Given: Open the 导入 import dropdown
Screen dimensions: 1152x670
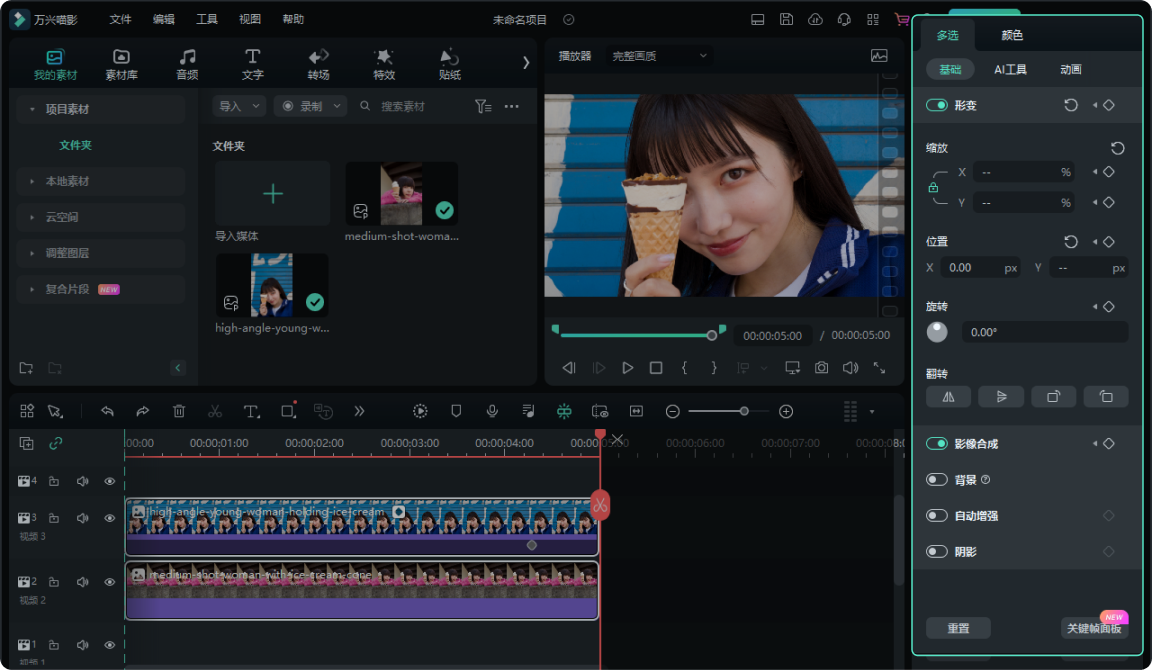Looking at the screenshot, I should tap(239, 106).
